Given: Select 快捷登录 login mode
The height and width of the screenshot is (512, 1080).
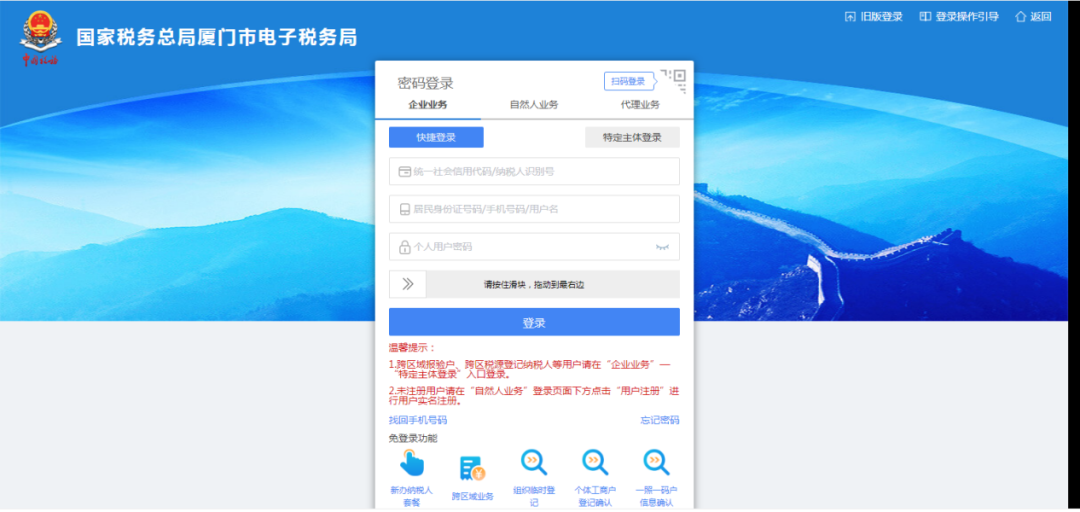Looking at the screenshot, I should pyautogui.click(x=436, y=137).
